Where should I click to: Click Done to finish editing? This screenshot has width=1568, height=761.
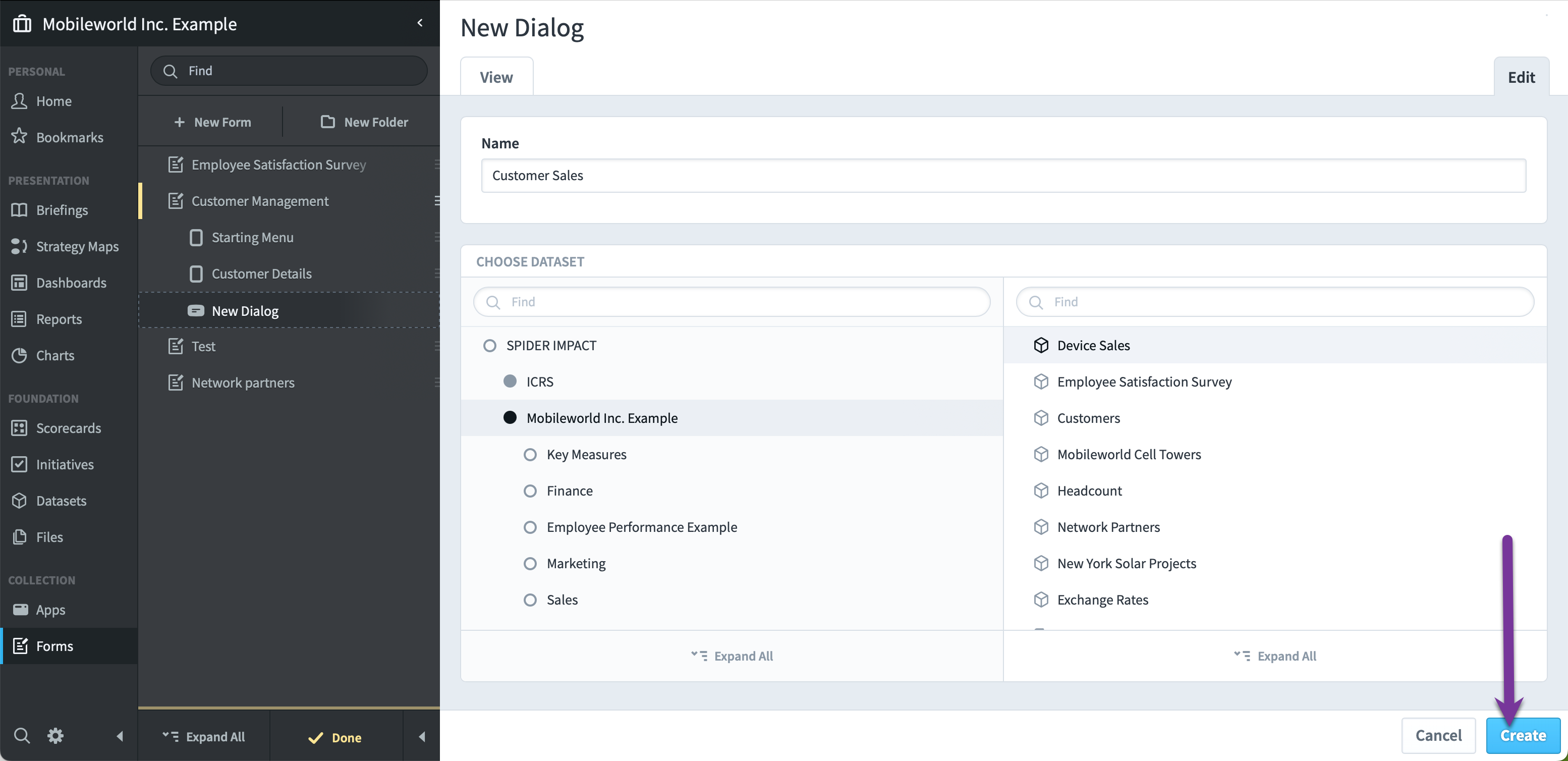pyautogui.click(x=335, y=737)
